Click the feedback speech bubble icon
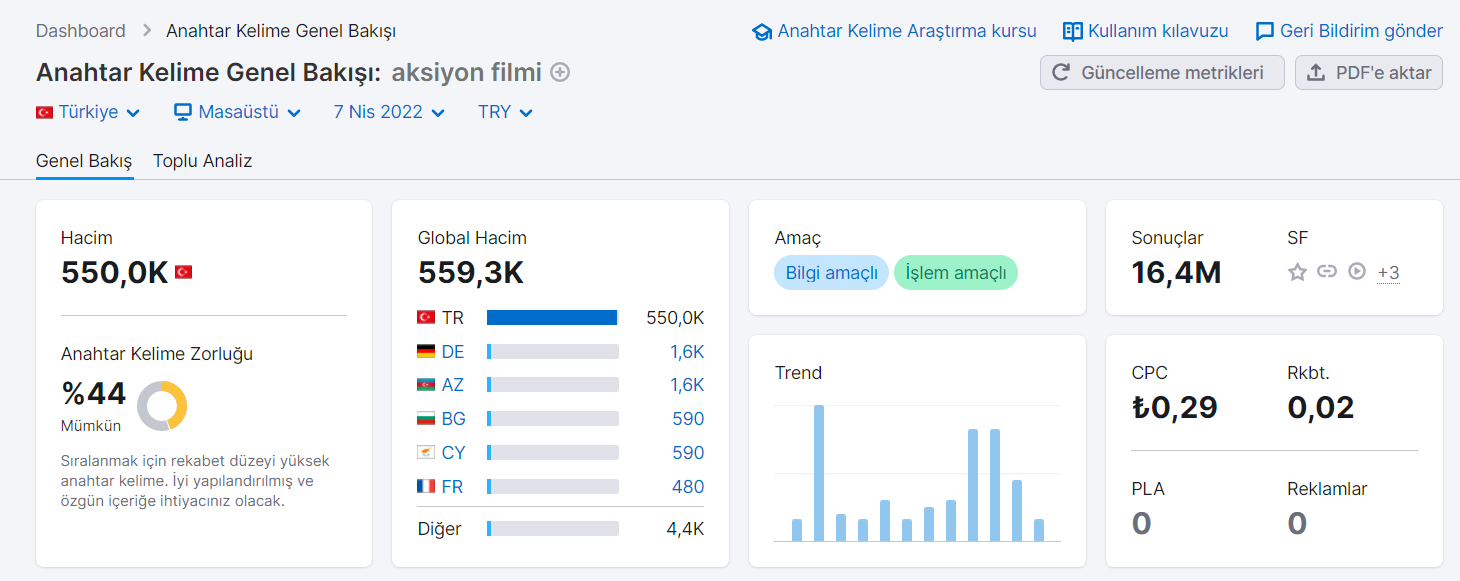Image resolution: width=1460 pixels, height=581 pixels. click(x=1265, y=32)
